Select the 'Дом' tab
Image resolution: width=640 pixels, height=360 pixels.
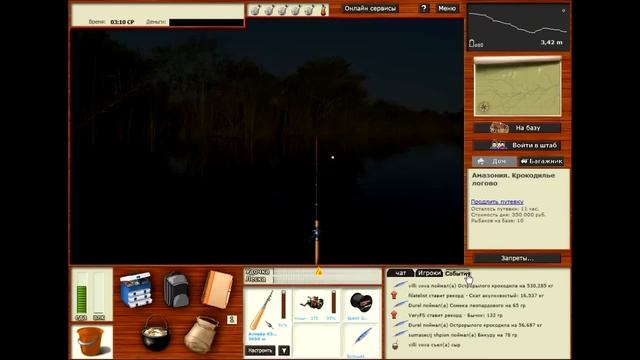[x=494, y=161]
